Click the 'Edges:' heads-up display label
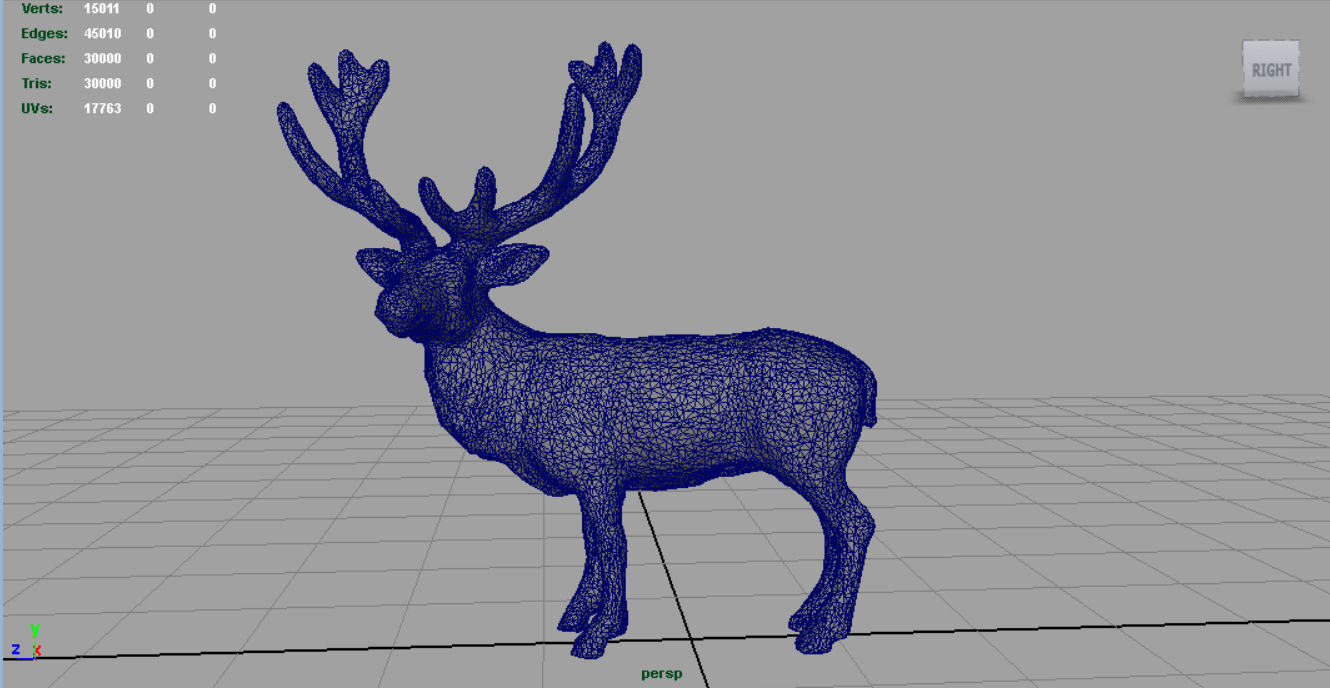This screenshot has width=1330, height=688. [x=43, y=34]
